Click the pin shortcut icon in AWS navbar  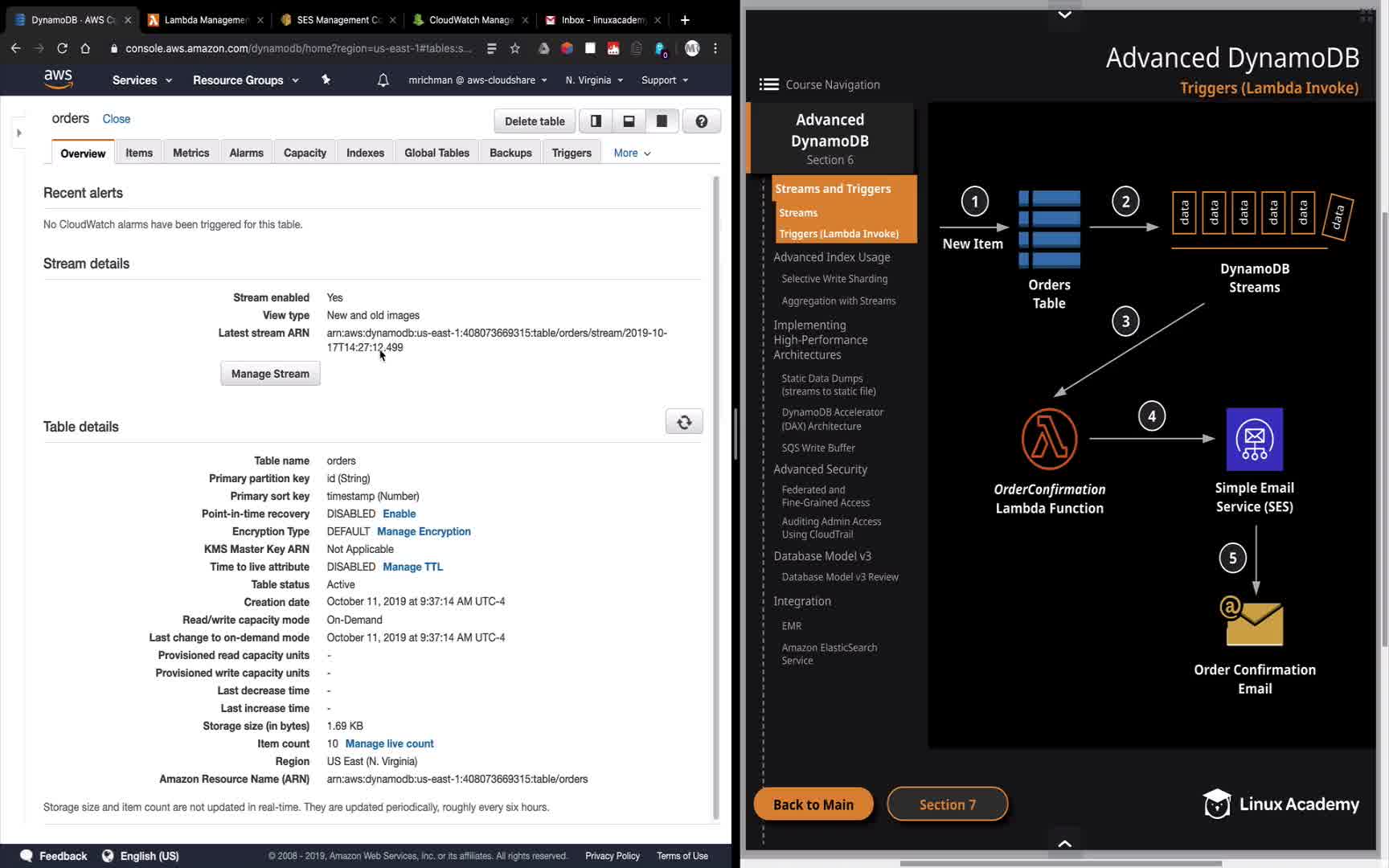(326, 80)
